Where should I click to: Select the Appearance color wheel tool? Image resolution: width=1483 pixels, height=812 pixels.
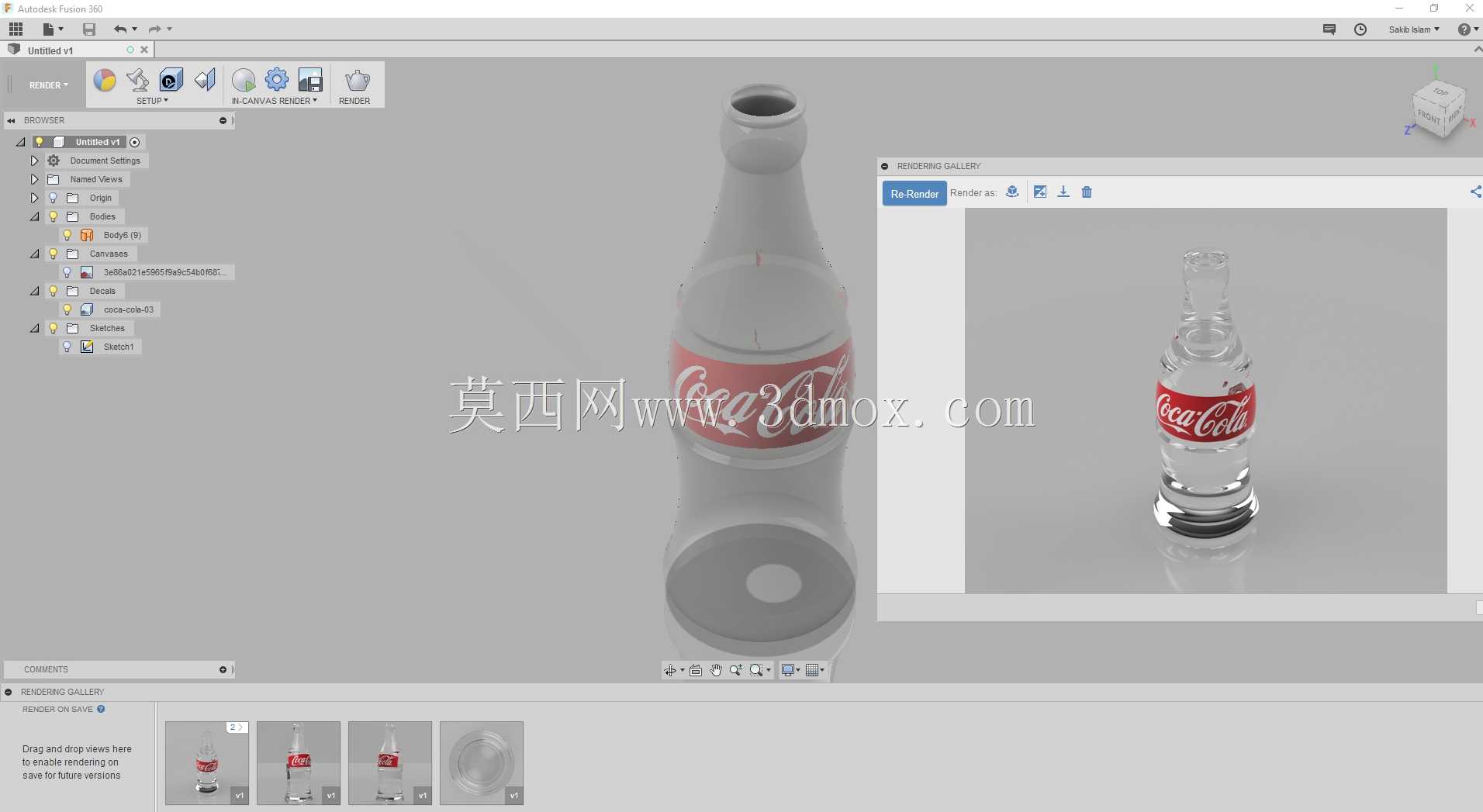(105, 80)
